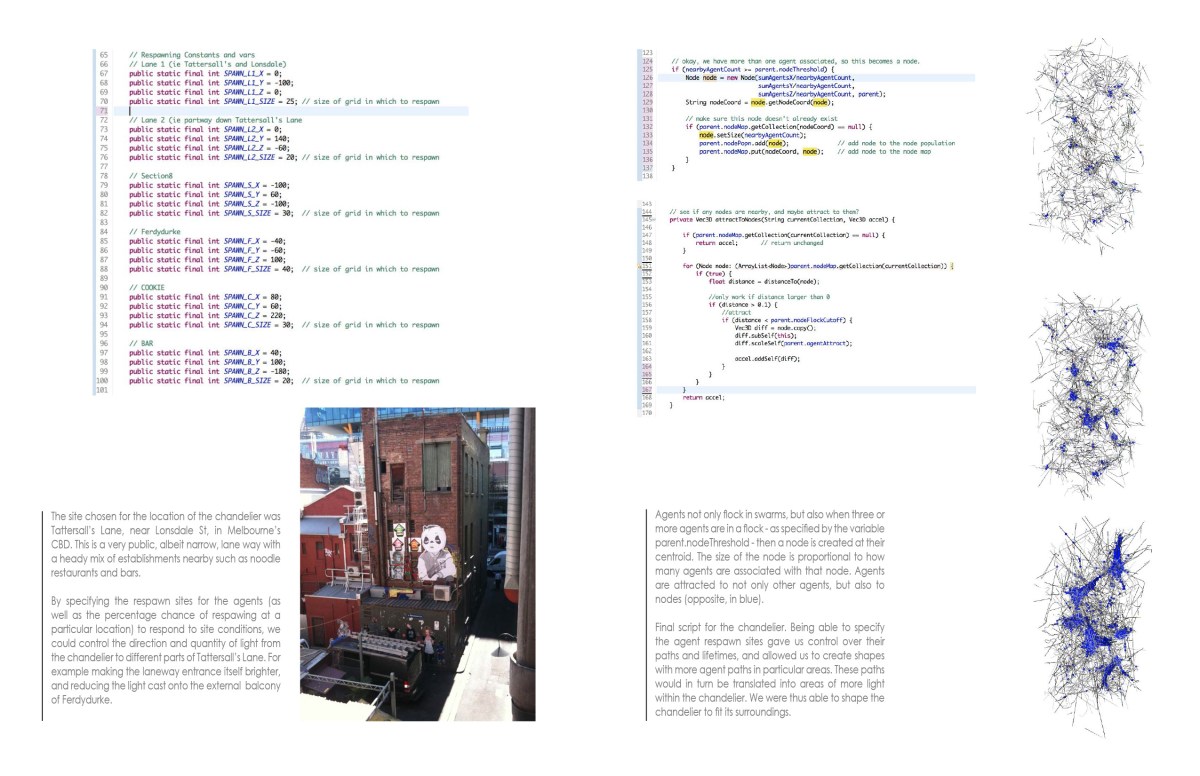
Task: Place cursor on empty highlighted line 71
Action: [x=300, y=110]
